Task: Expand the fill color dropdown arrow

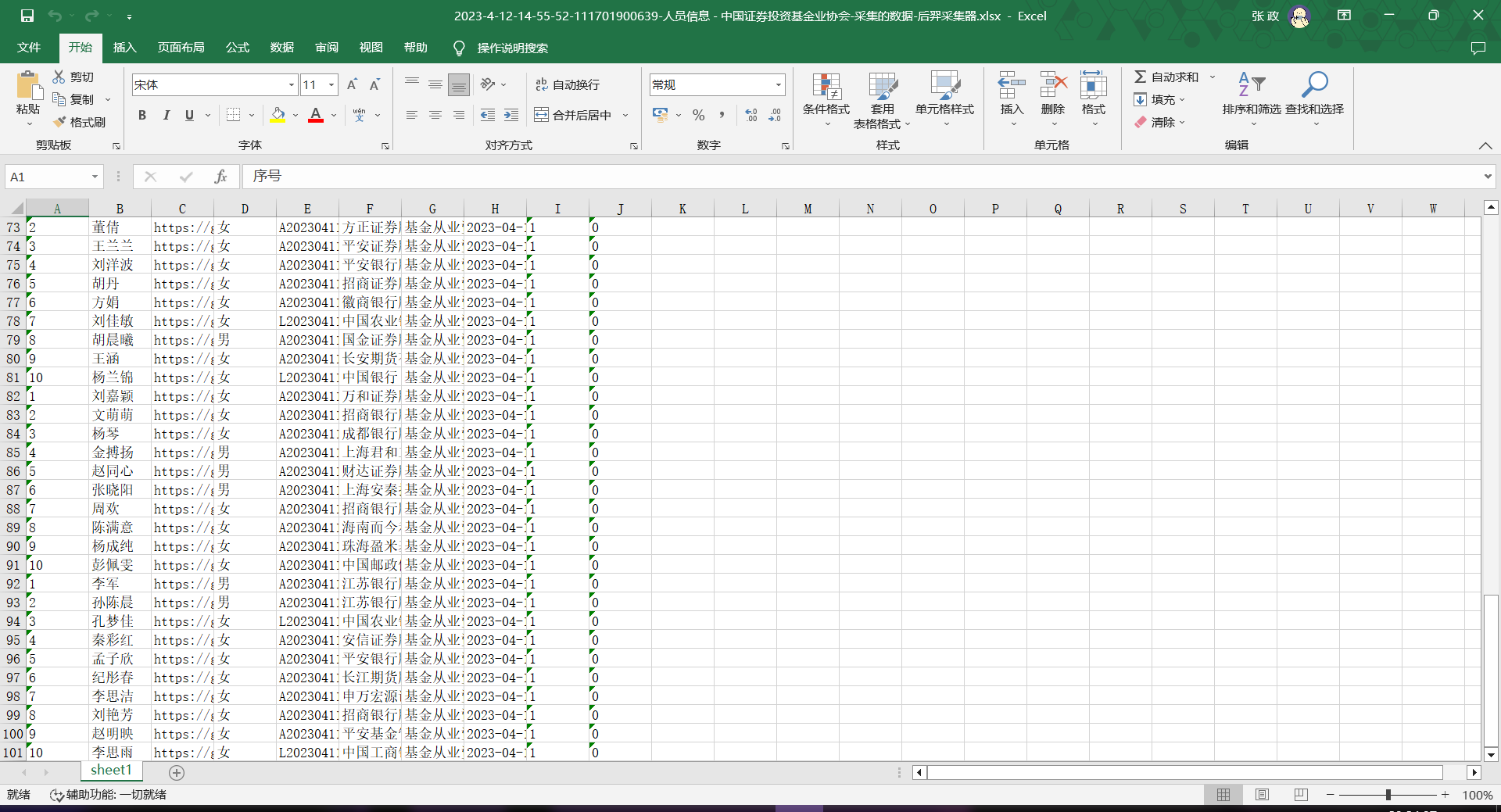Action: pyautogui.click(x=296, y=115)
